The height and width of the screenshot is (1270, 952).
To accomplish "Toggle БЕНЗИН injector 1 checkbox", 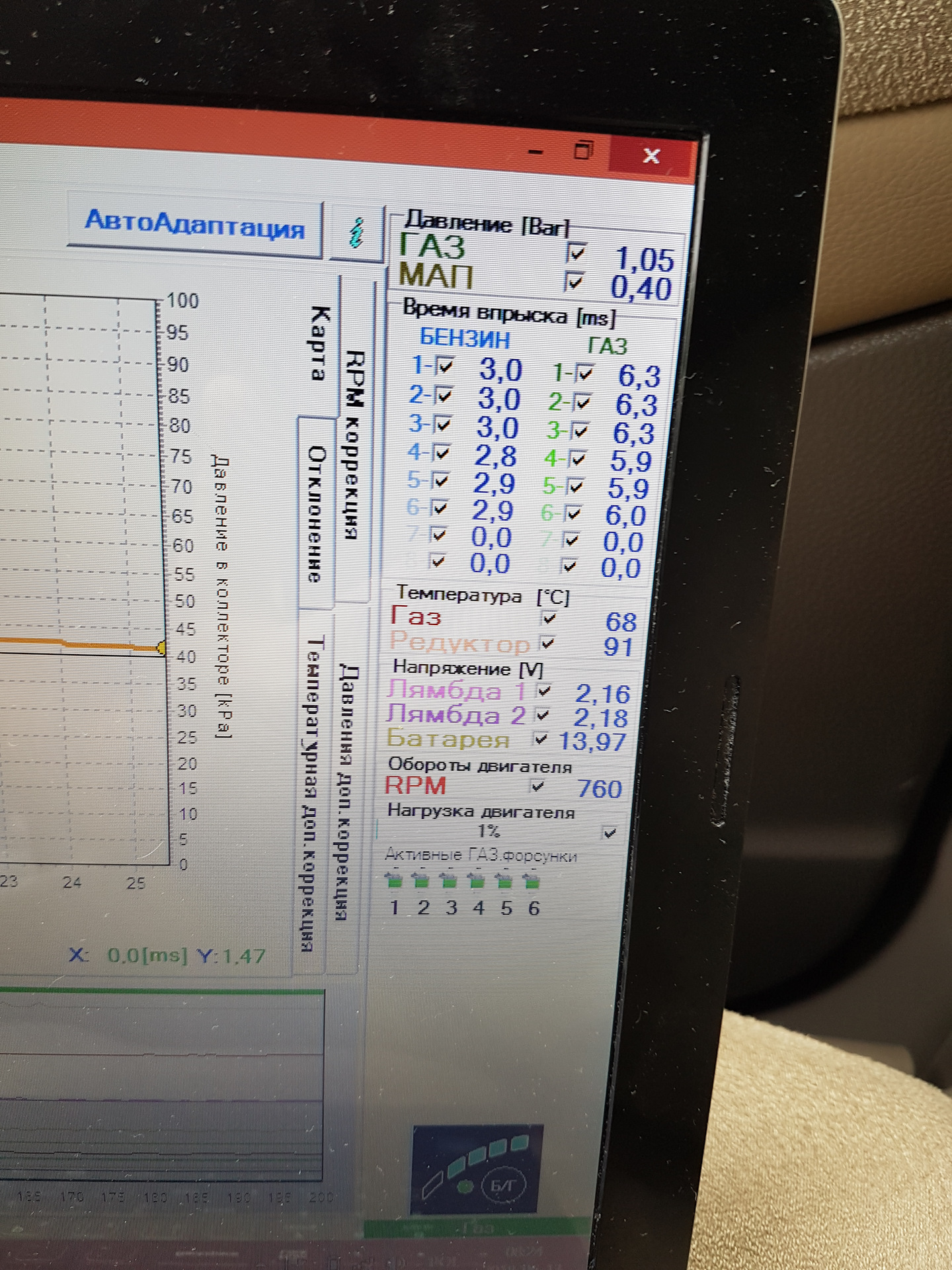I will point(445,366).
